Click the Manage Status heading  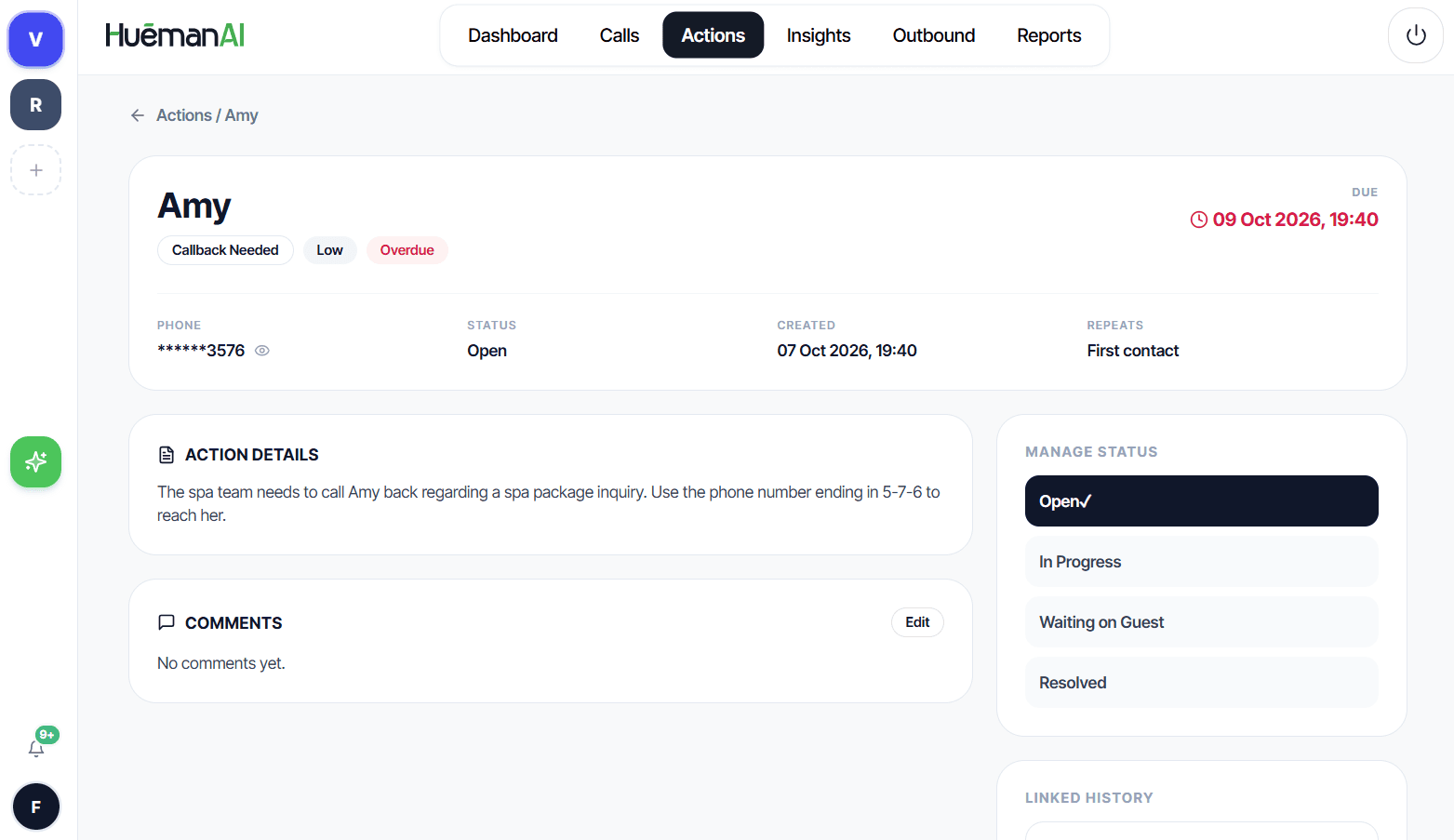(1091, 452)
